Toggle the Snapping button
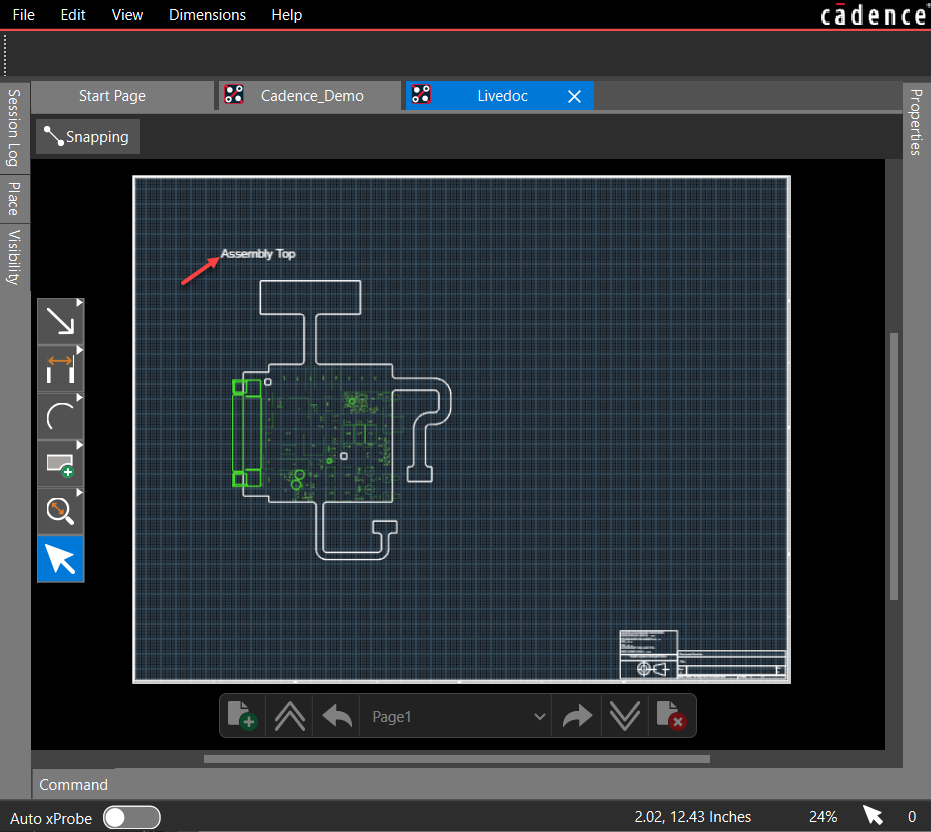 click(88, 137)
